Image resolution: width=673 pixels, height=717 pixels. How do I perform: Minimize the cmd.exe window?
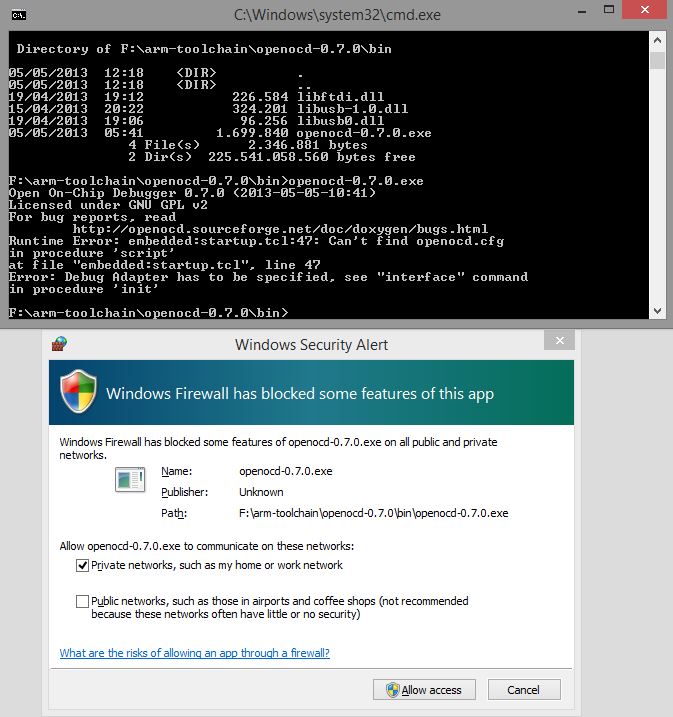point(582,12)
